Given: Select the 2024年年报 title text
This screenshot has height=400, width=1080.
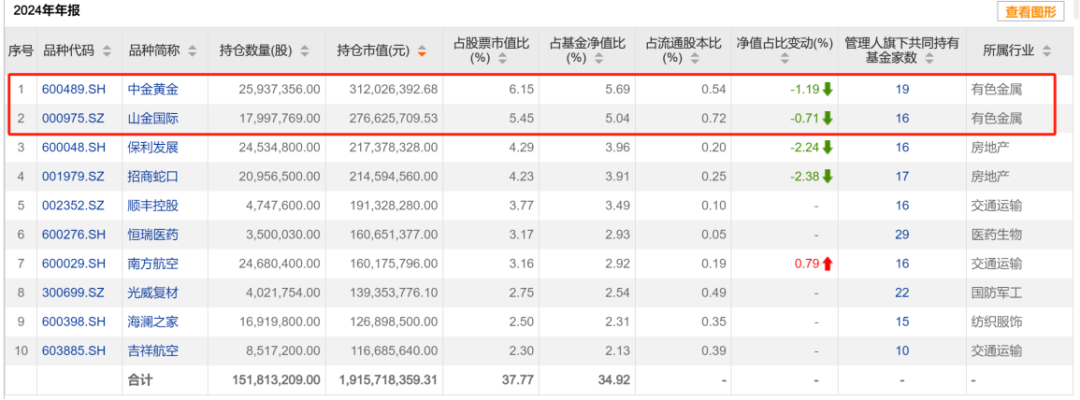Looking at the screenshot, I should pyautogui.click(x=47, y=12).
